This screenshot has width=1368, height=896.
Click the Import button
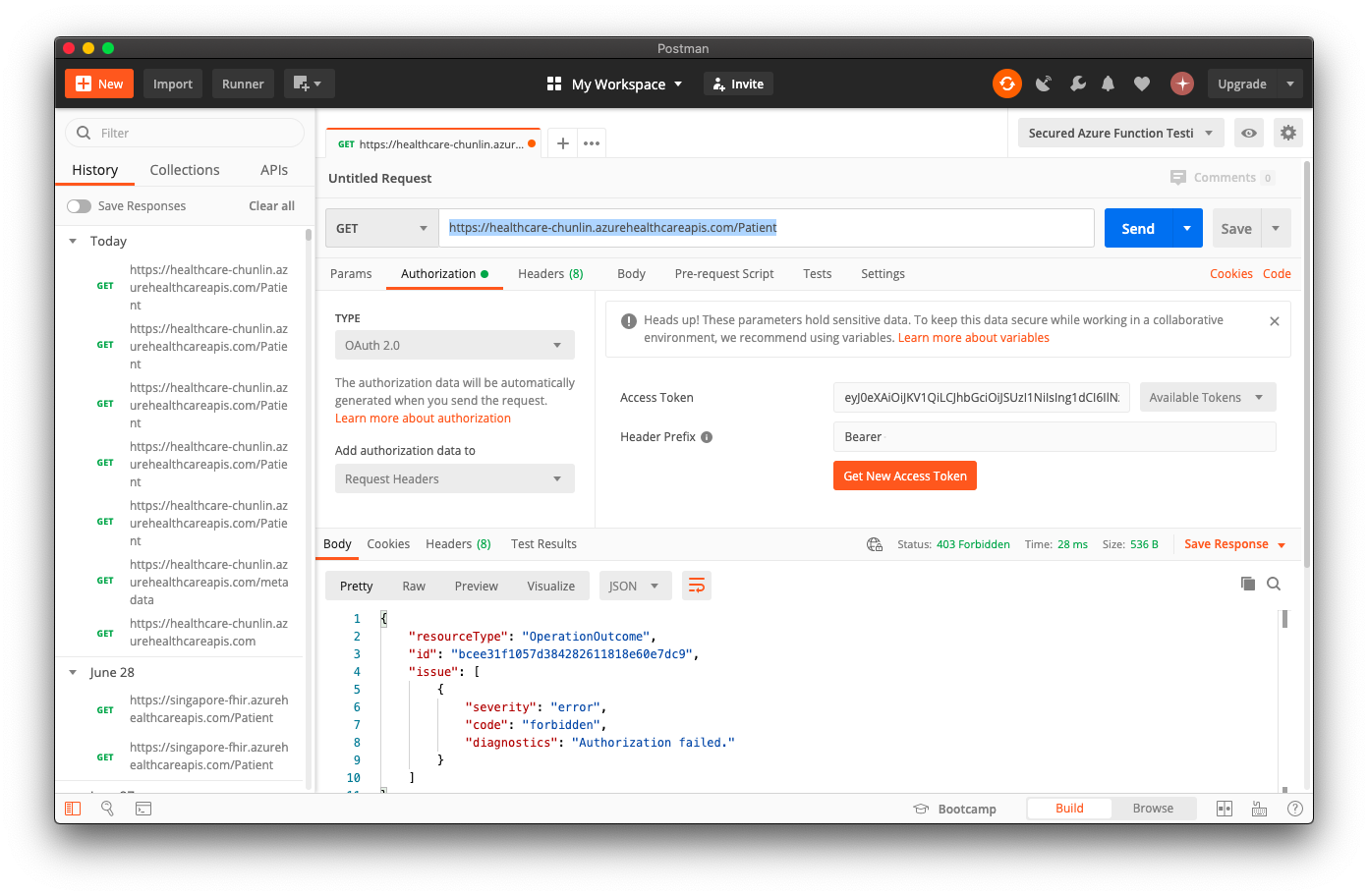[x=173, y=84]
